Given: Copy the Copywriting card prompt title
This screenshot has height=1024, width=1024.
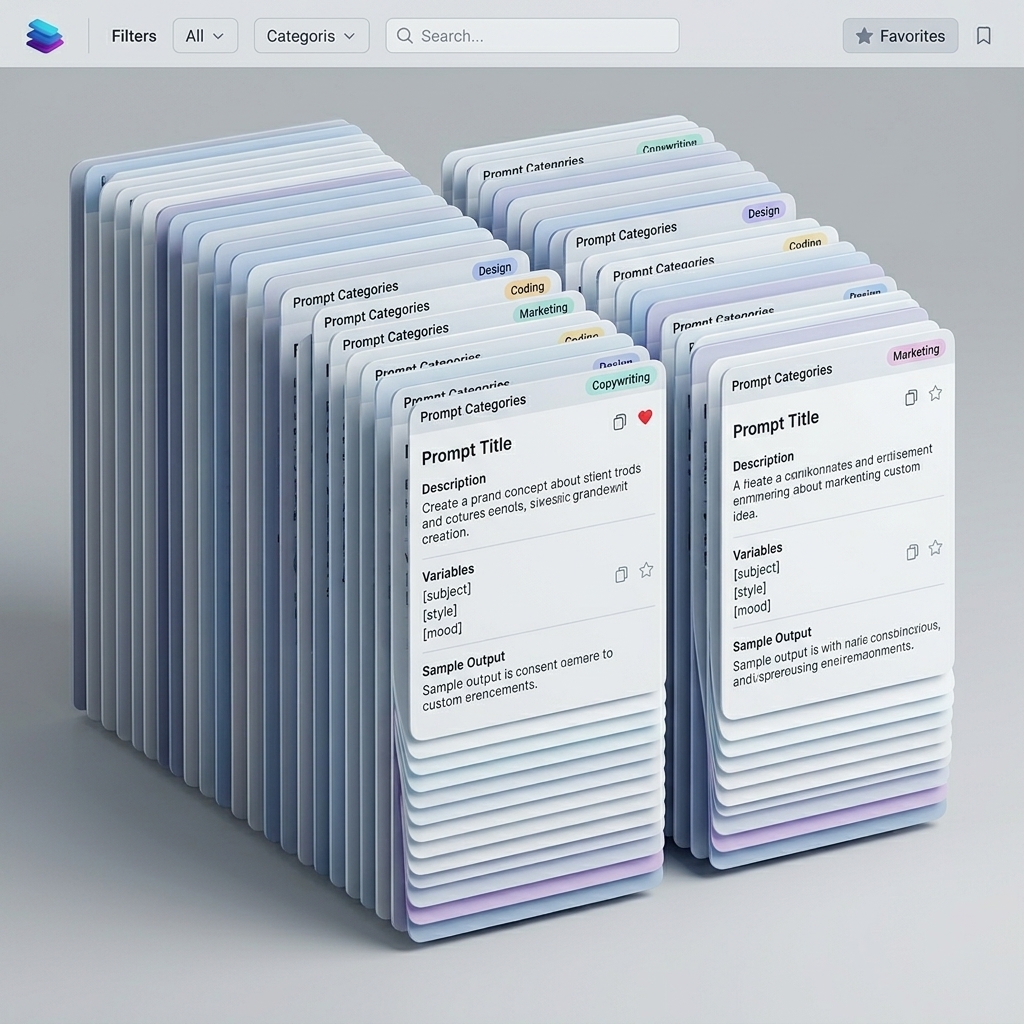Looking at the screenshot, I should [x=620, y=423].
